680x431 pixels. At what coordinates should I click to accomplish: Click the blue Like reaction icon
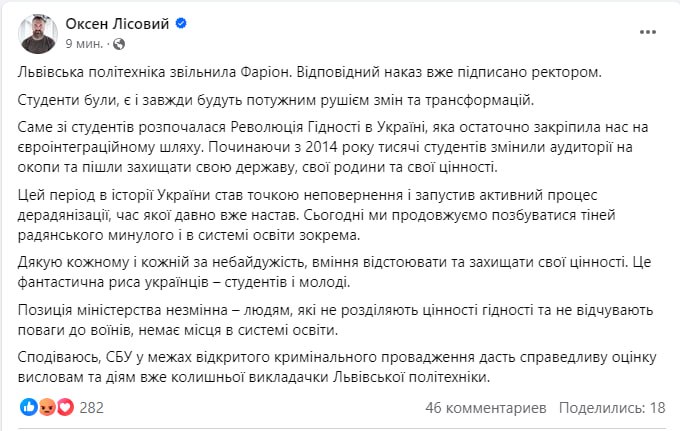pyautogui.click(x=27, y=408)
